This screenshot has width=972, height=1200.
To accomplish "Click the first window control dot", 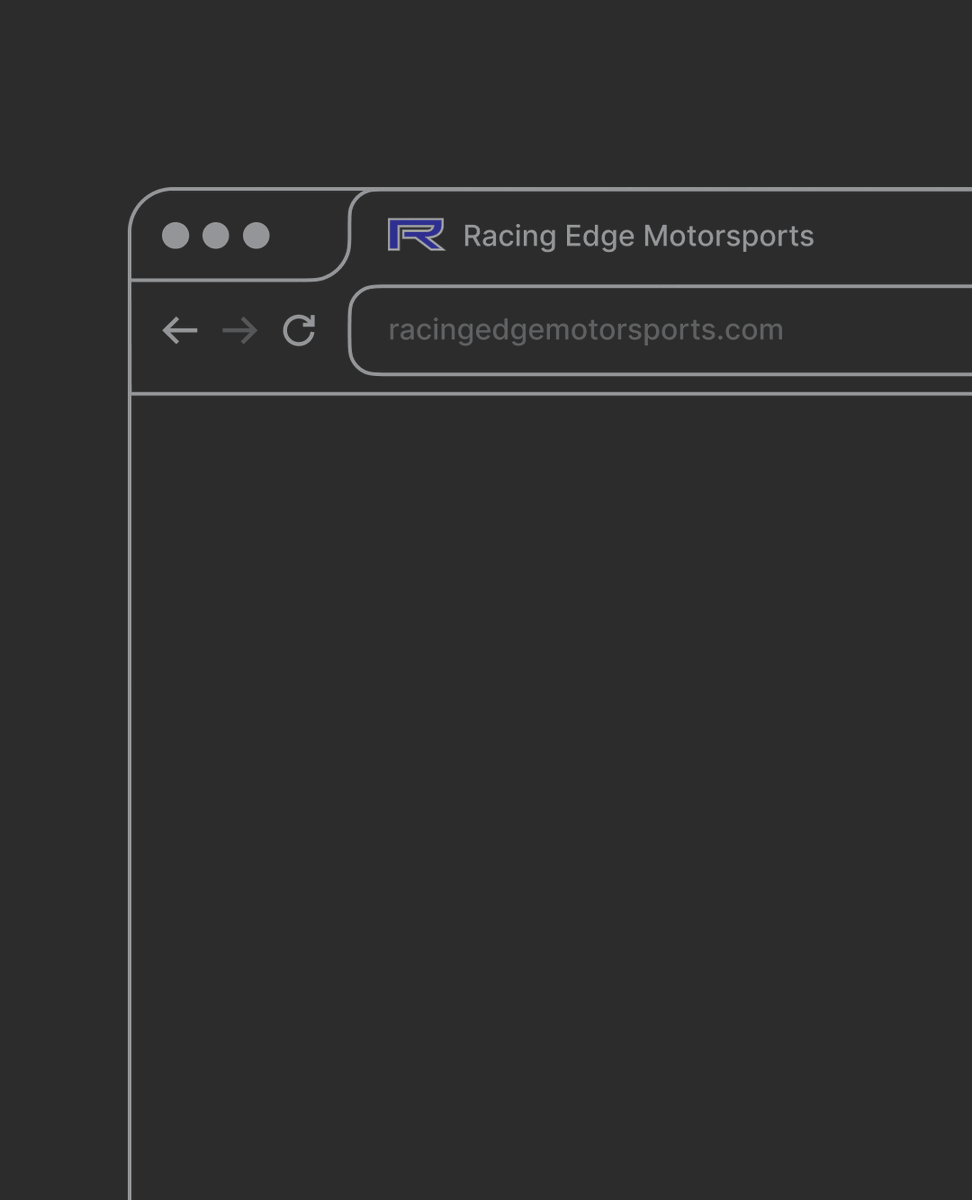I will pos(175,235).
